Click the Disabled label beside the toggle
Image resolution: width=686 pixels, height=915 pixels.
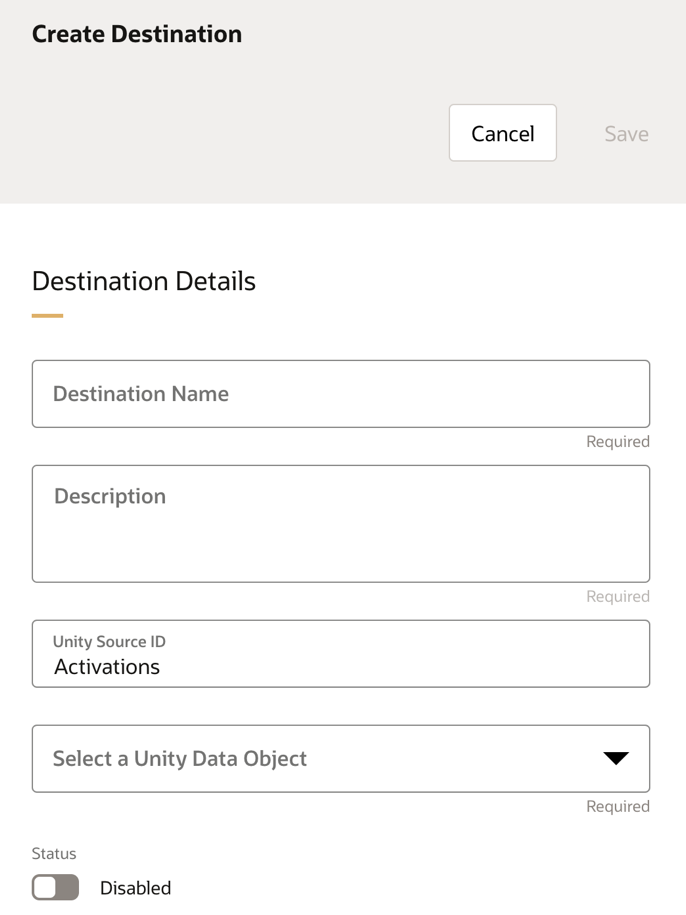(x=135, y=888)
